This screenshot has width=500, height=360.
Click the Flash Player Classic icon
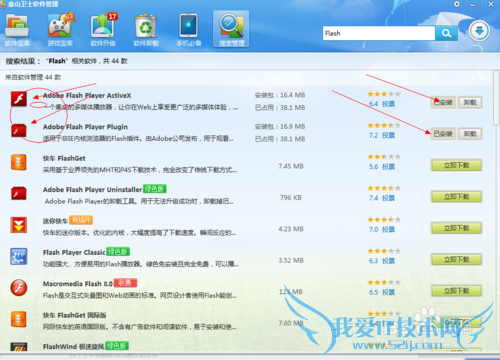tap(19, 256)
